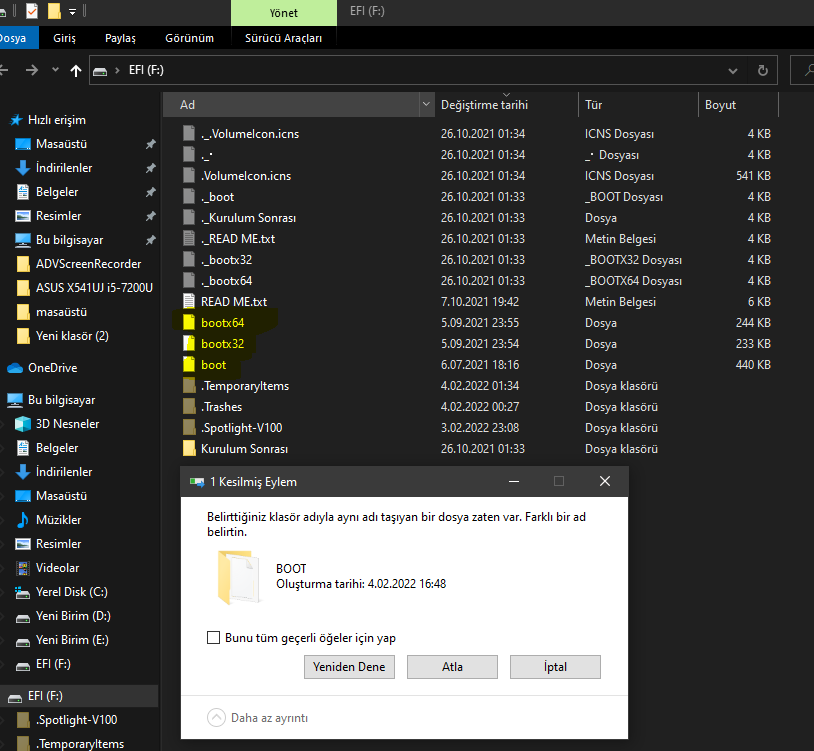Click the Back arrow navigation icon

coord(6,71)
